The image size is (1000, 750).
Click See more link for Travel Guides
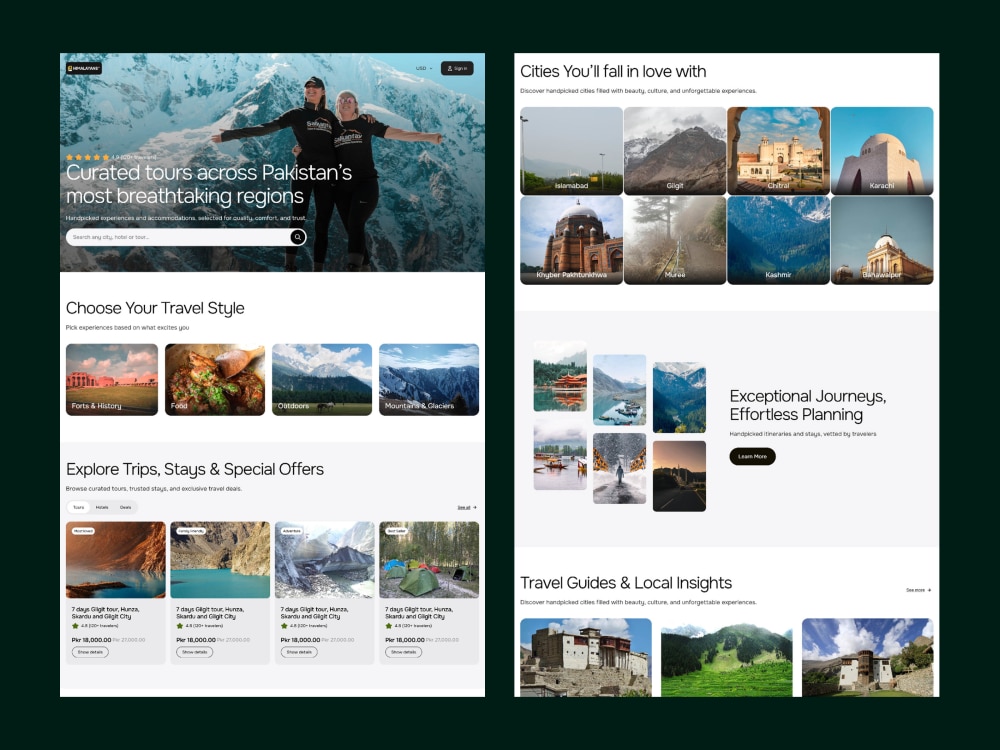[x=918, y=590]
